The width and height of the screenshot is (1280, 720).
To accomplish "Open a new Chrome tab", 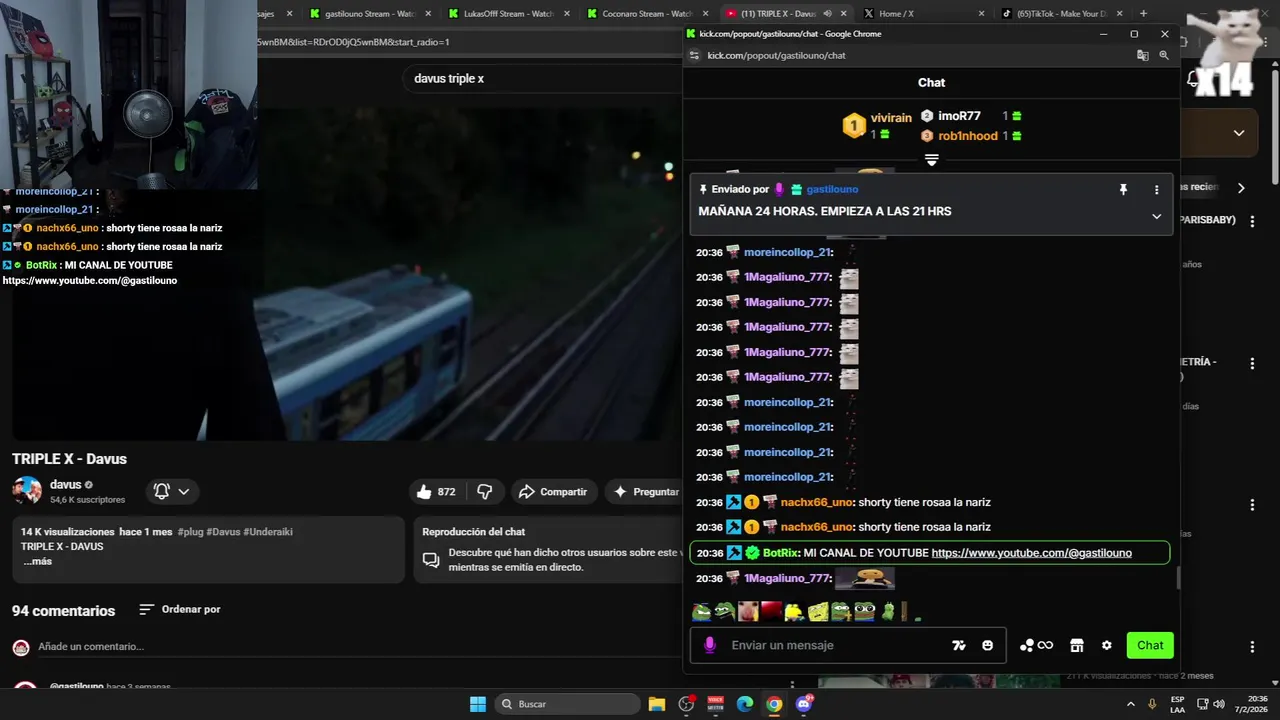I will click(1143, 14).
